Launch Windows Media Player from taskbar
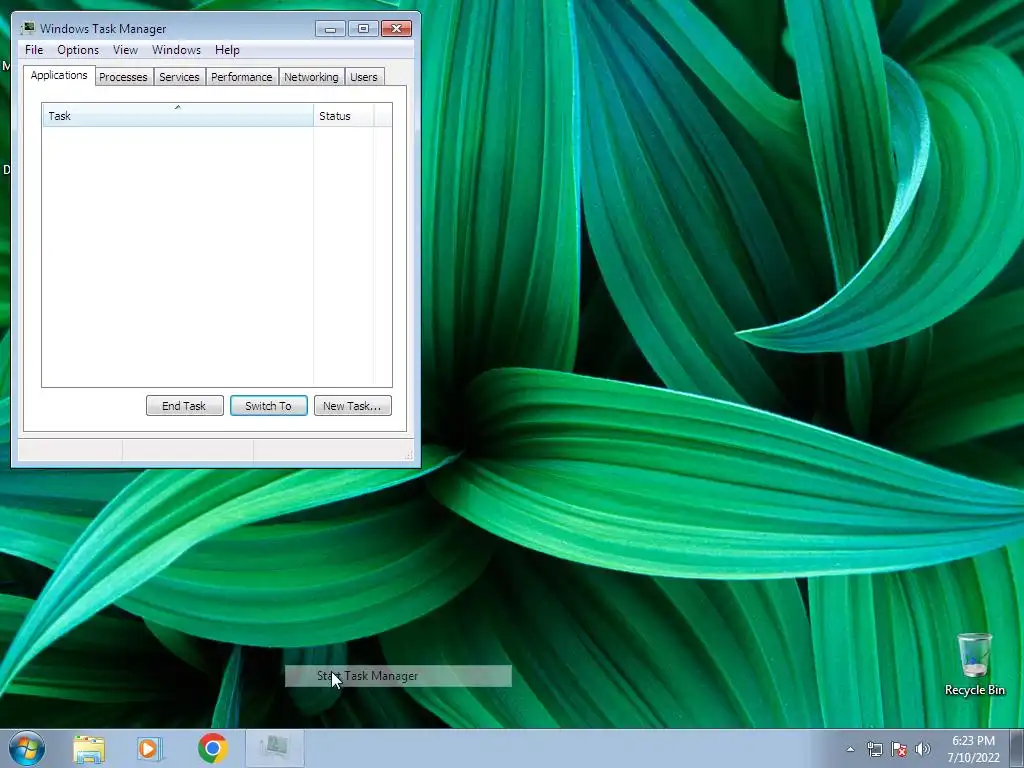Image resolution: width=1024 pixels, height=768 pixels. 150,748
